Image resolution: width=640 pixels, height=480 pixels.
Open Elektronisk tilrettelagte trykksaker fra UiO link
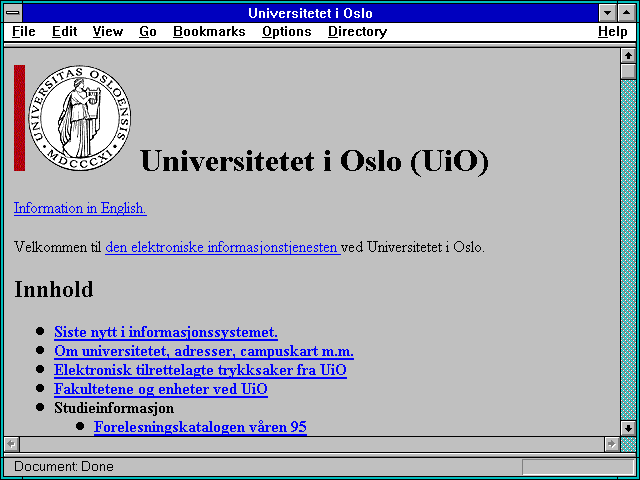pos(200,370)
